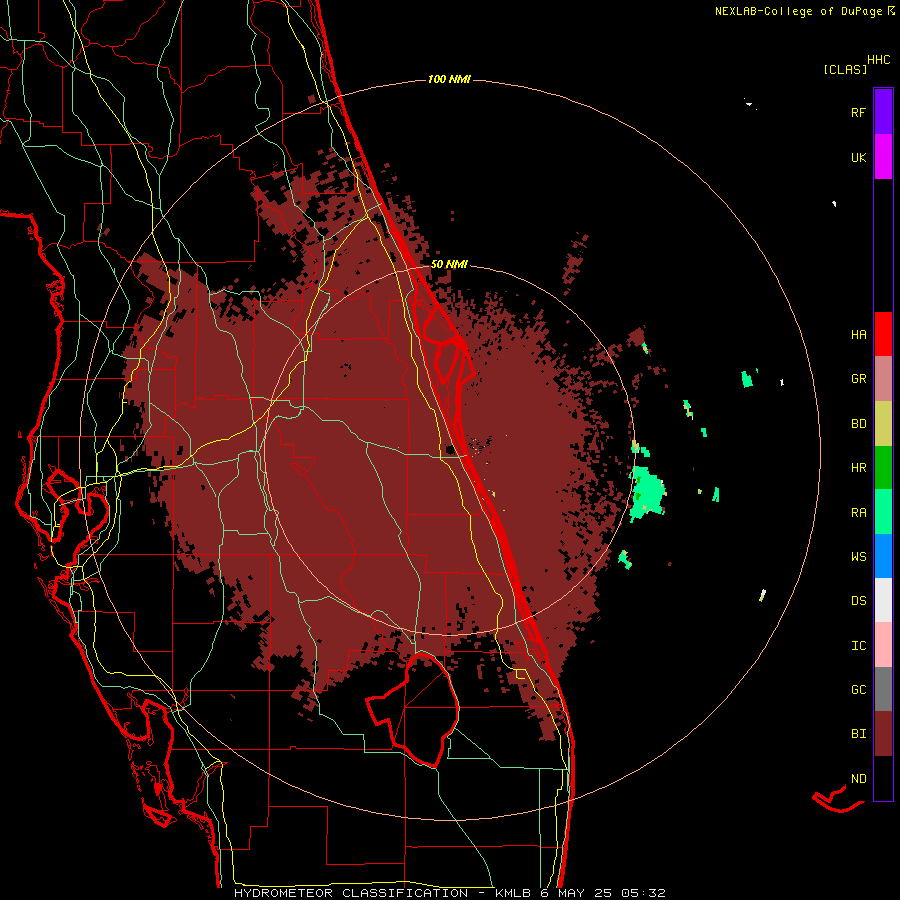Click the BI legend label
Image resolution: width=900 pixels, height=900 pixels.
click(858, 734)
